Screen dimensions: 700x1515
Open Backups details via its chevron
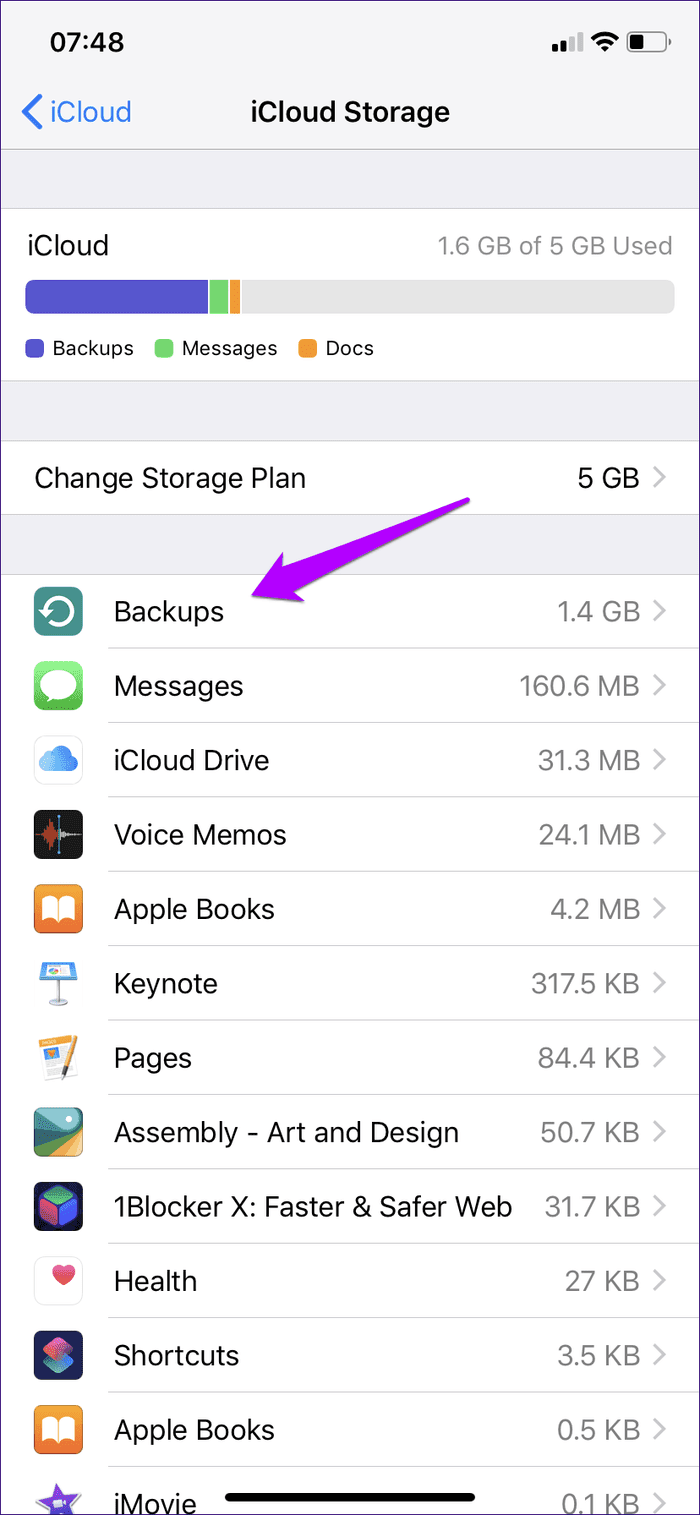tap(659, 611)
